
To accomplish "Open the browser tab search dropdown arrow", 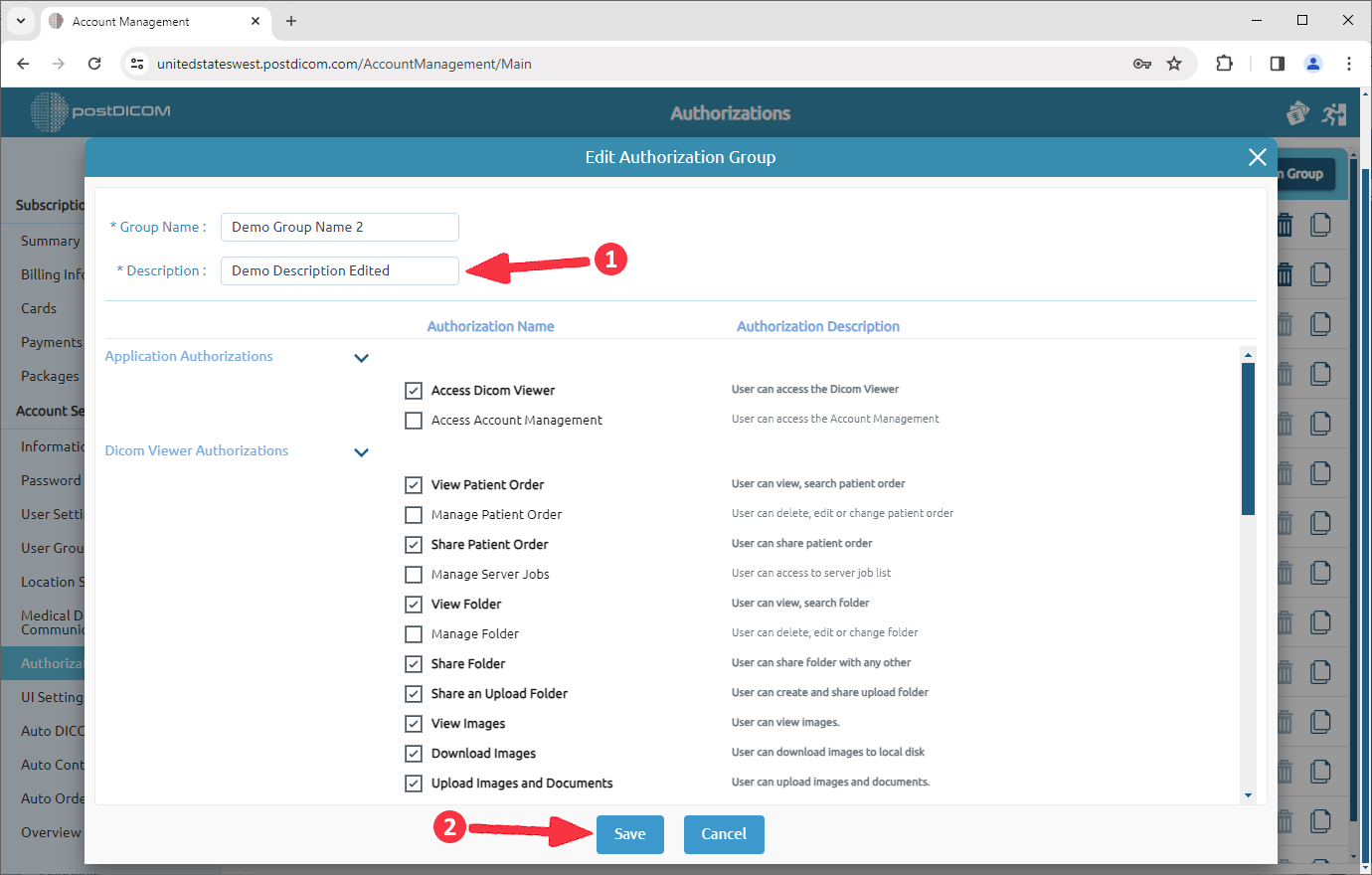I will (20, 21).
